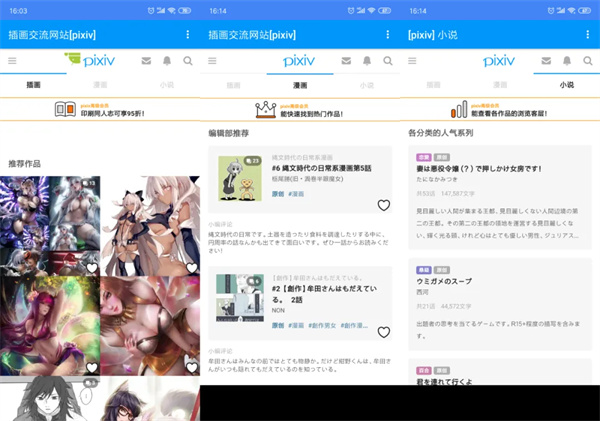The image size is (600, 421).
Task: Click notification bell in the middle manga screen
Action: (x=367, y=61)
